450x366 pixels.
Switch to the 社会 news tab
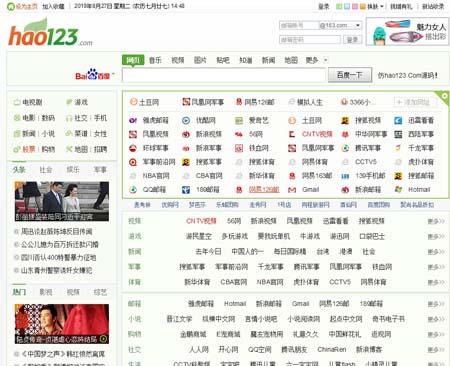[46, 170]
